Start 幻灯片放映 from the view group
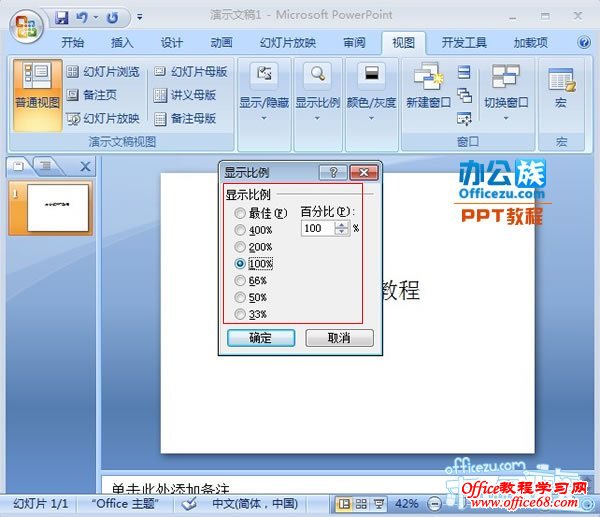600x517 pixels. coord(103,118)
